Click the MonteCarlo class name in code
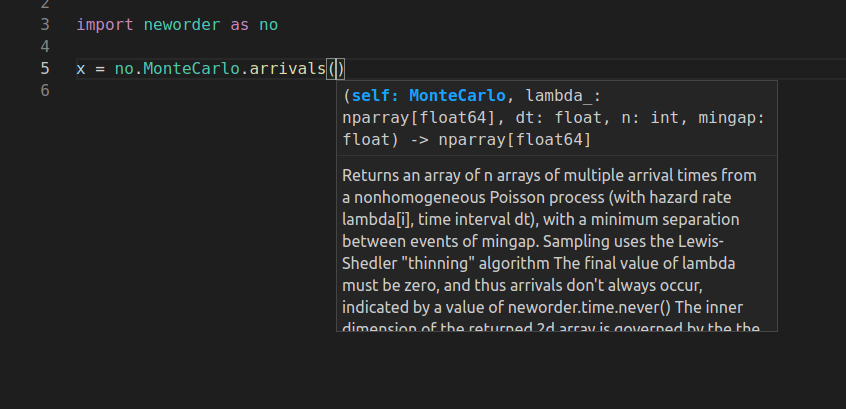The image size is (846, 409). point(191,69)
